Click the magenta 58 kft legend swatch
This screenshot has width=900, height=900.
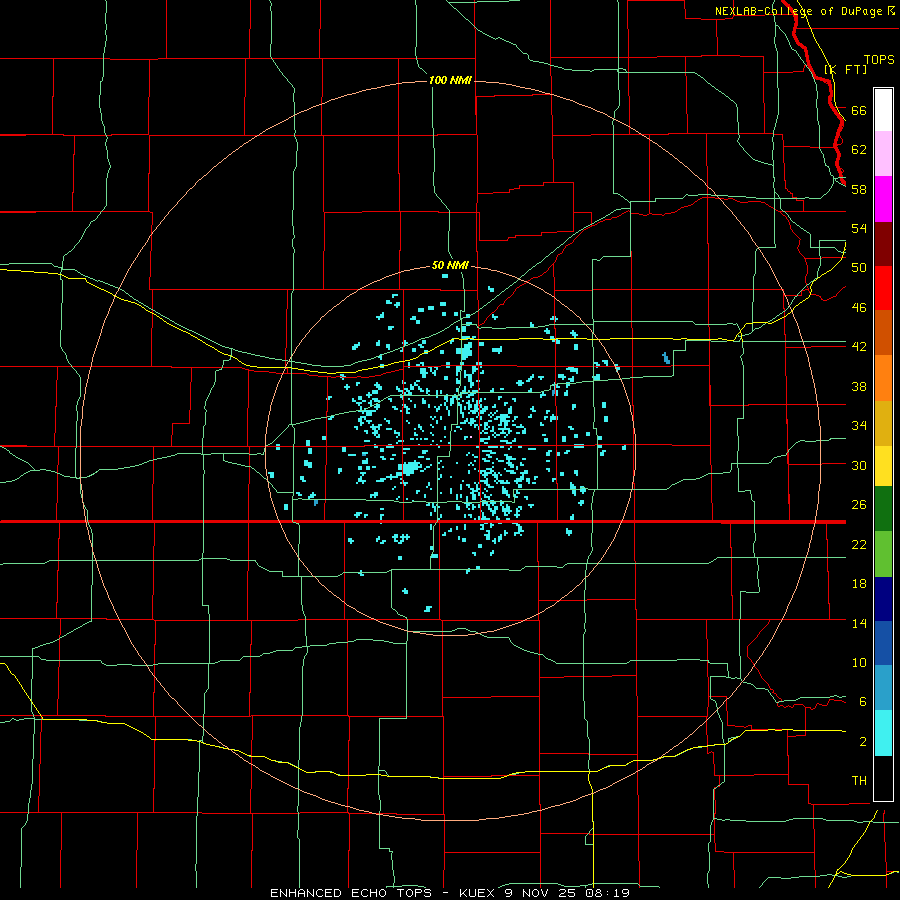883,199
